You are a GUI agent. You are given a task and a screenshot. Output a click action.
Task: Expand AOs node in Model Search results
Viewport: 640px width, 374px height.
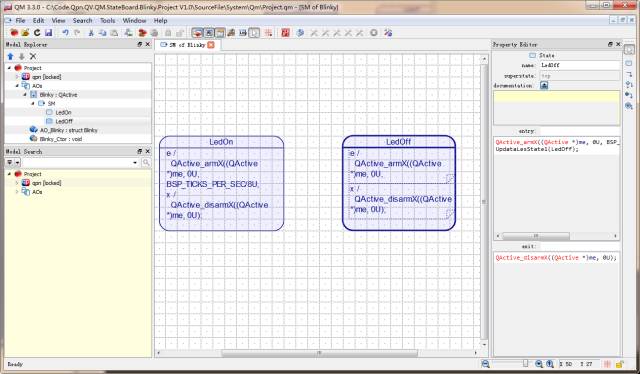[17, 192]
